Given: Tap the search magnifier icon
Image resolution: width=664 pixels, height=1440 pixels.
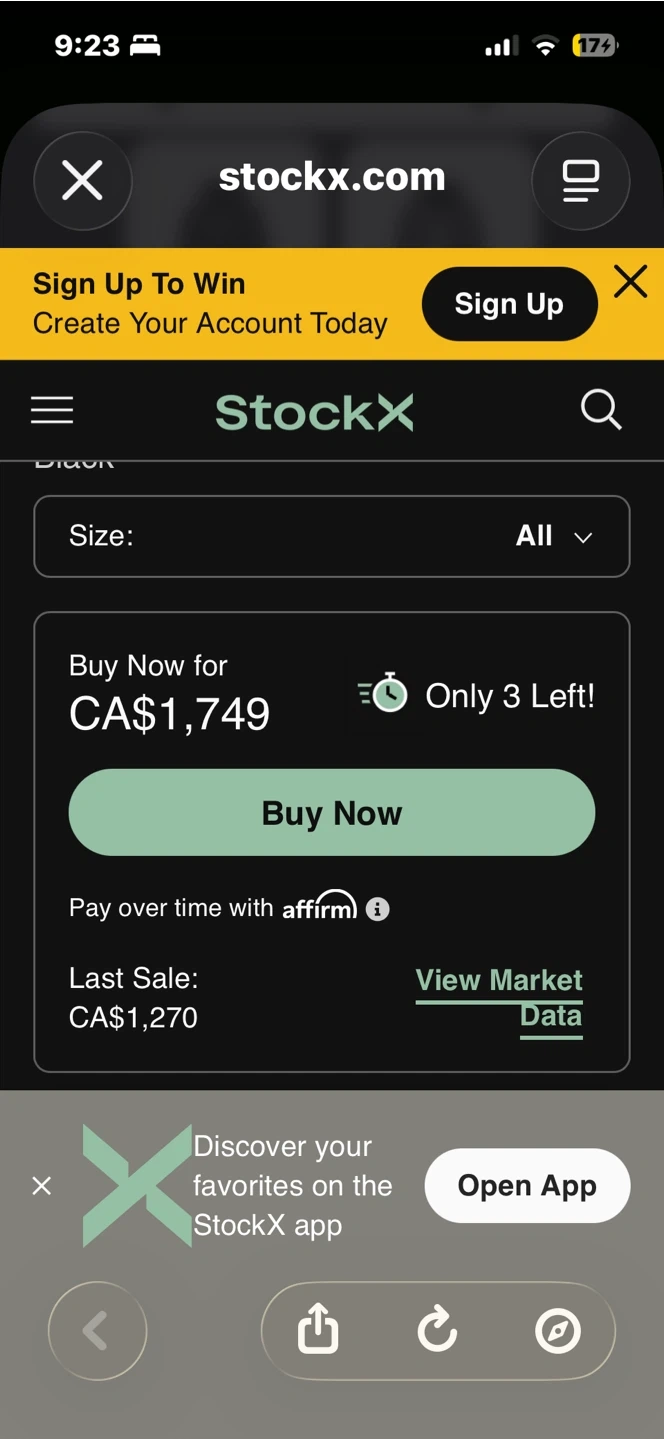Looking at the screenshot, I should point(601,410).
